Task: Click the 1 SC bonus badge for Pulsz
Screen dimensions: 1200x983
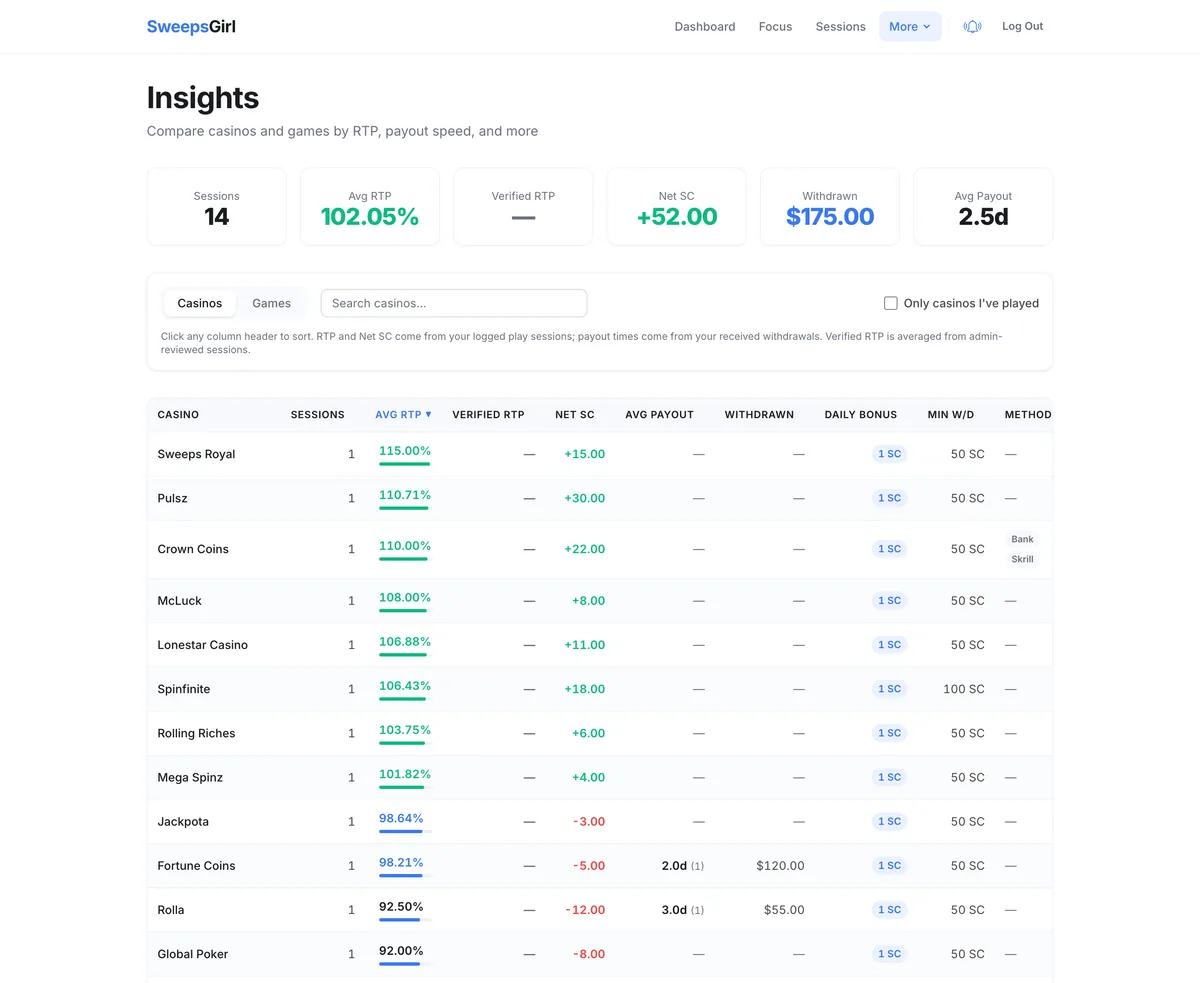Action: [889, 498]
